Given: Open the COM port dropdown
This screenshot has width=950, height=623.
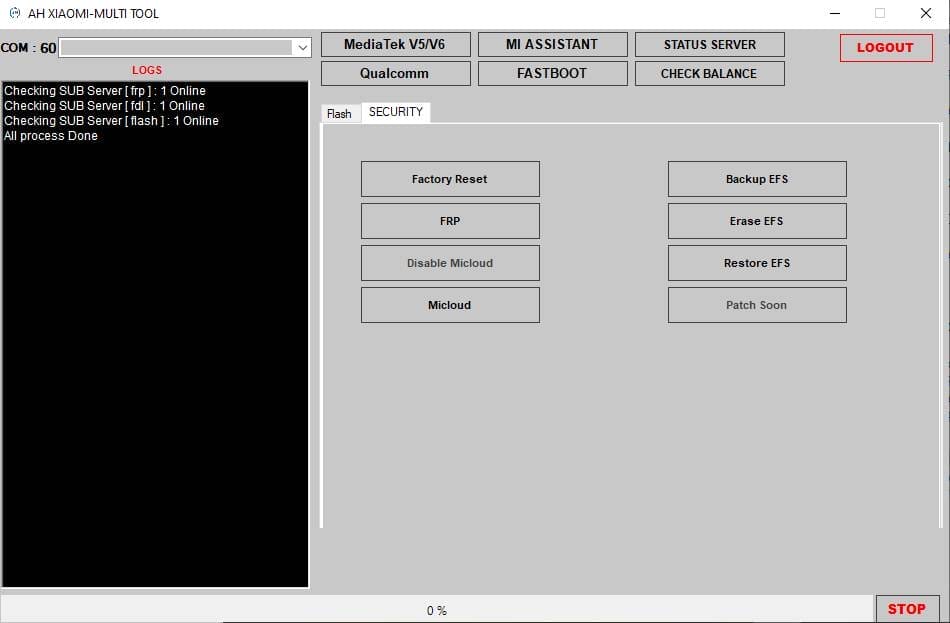Looking at the screenshot, I should coord(302,47).
